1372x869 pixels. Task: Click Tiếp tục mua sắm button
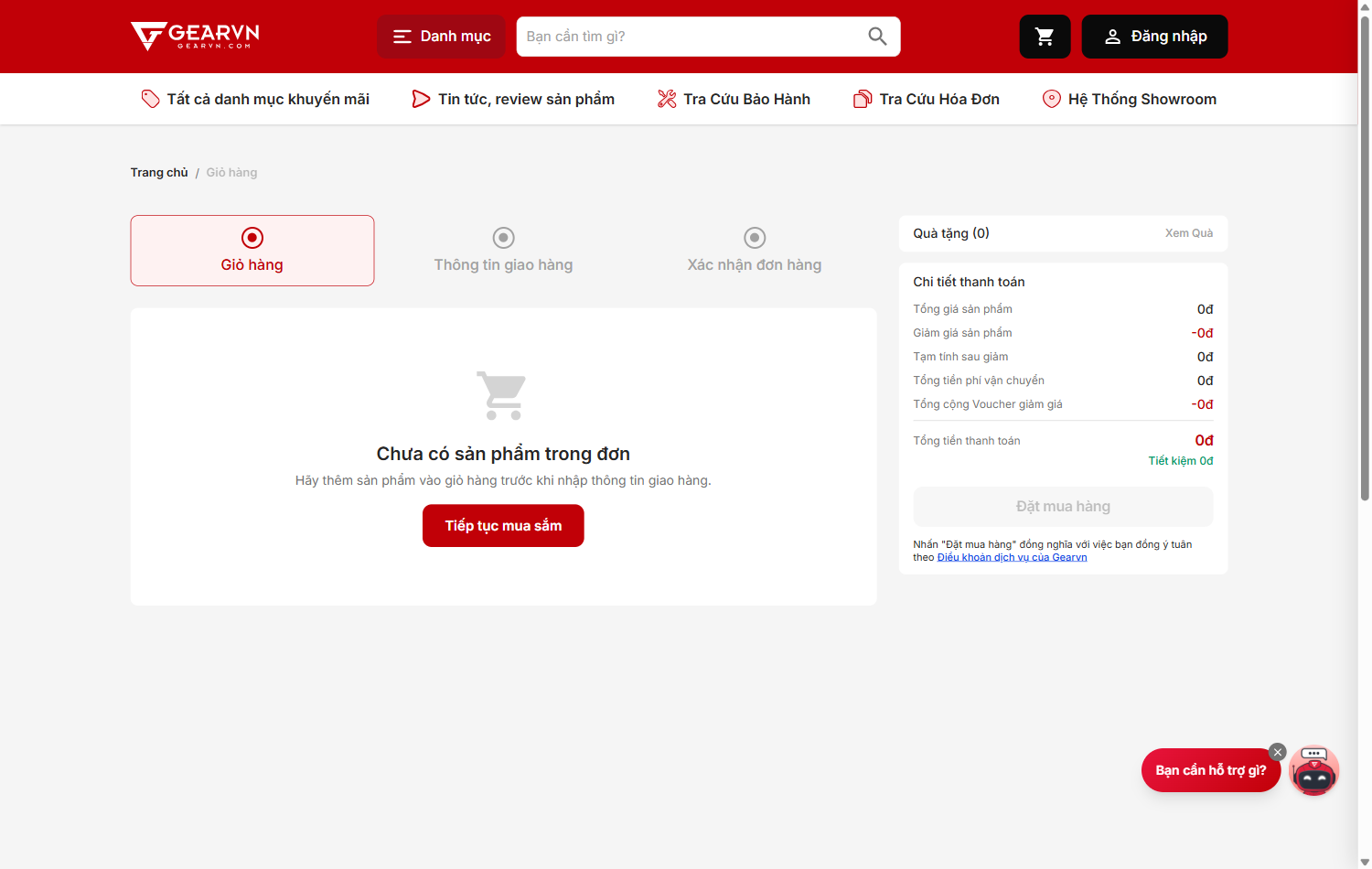click(503, 526)
